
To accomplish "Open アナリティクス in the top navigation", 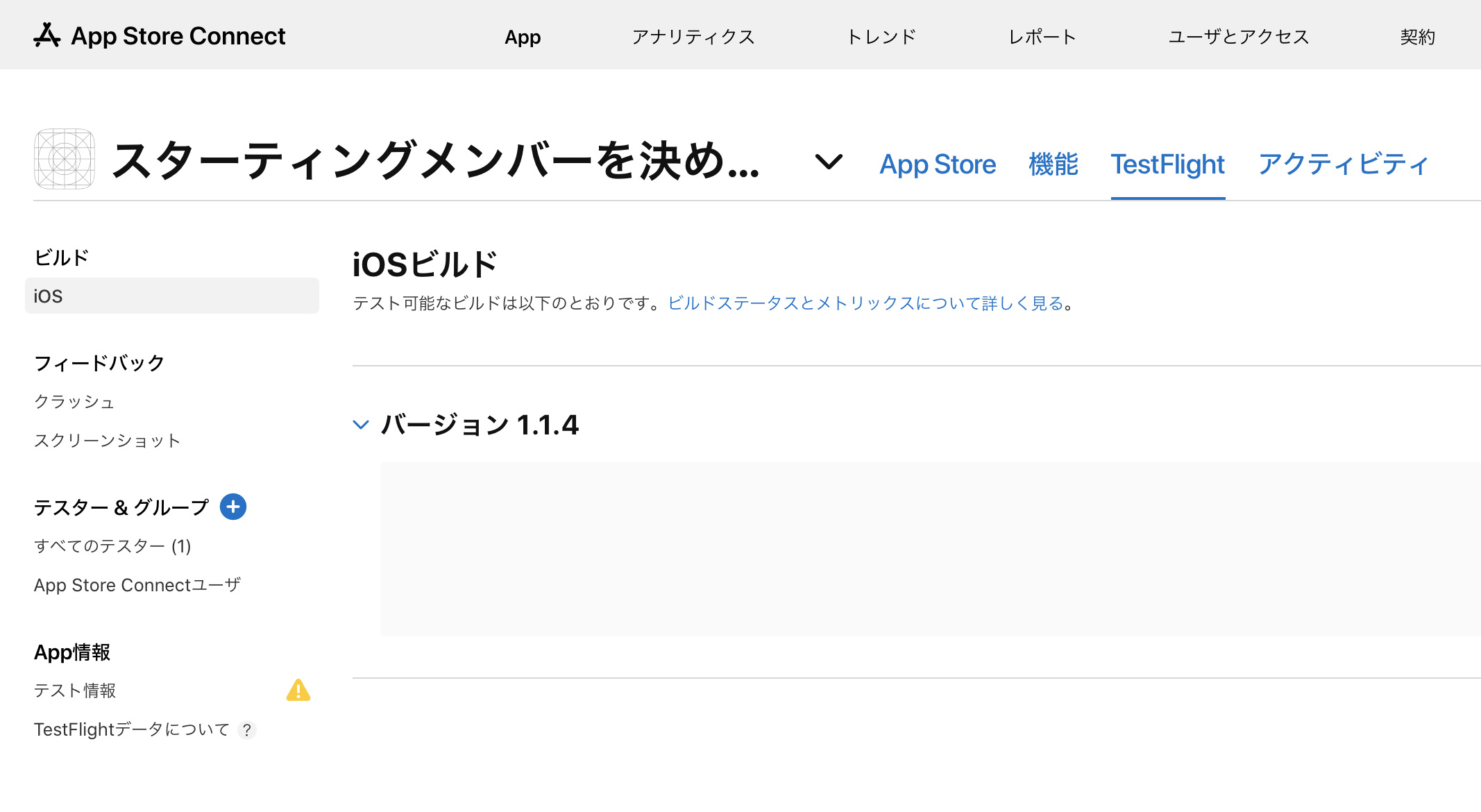I will coord(693,37).
